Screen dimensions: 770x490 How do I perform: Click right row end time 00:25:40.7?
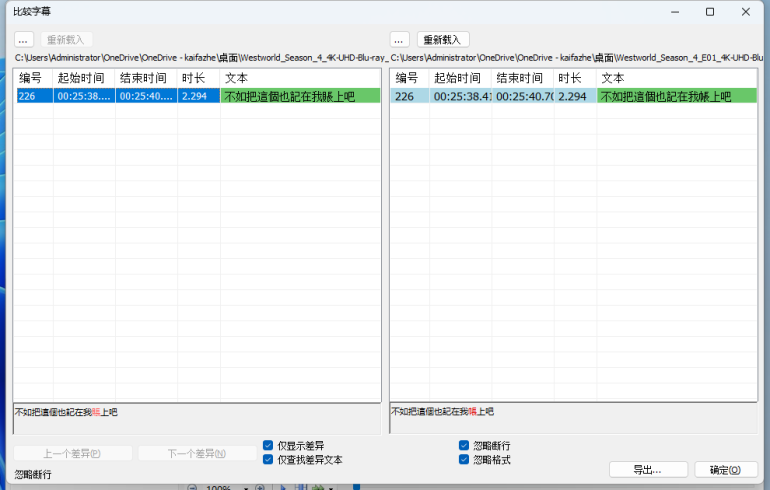(523, 96)
